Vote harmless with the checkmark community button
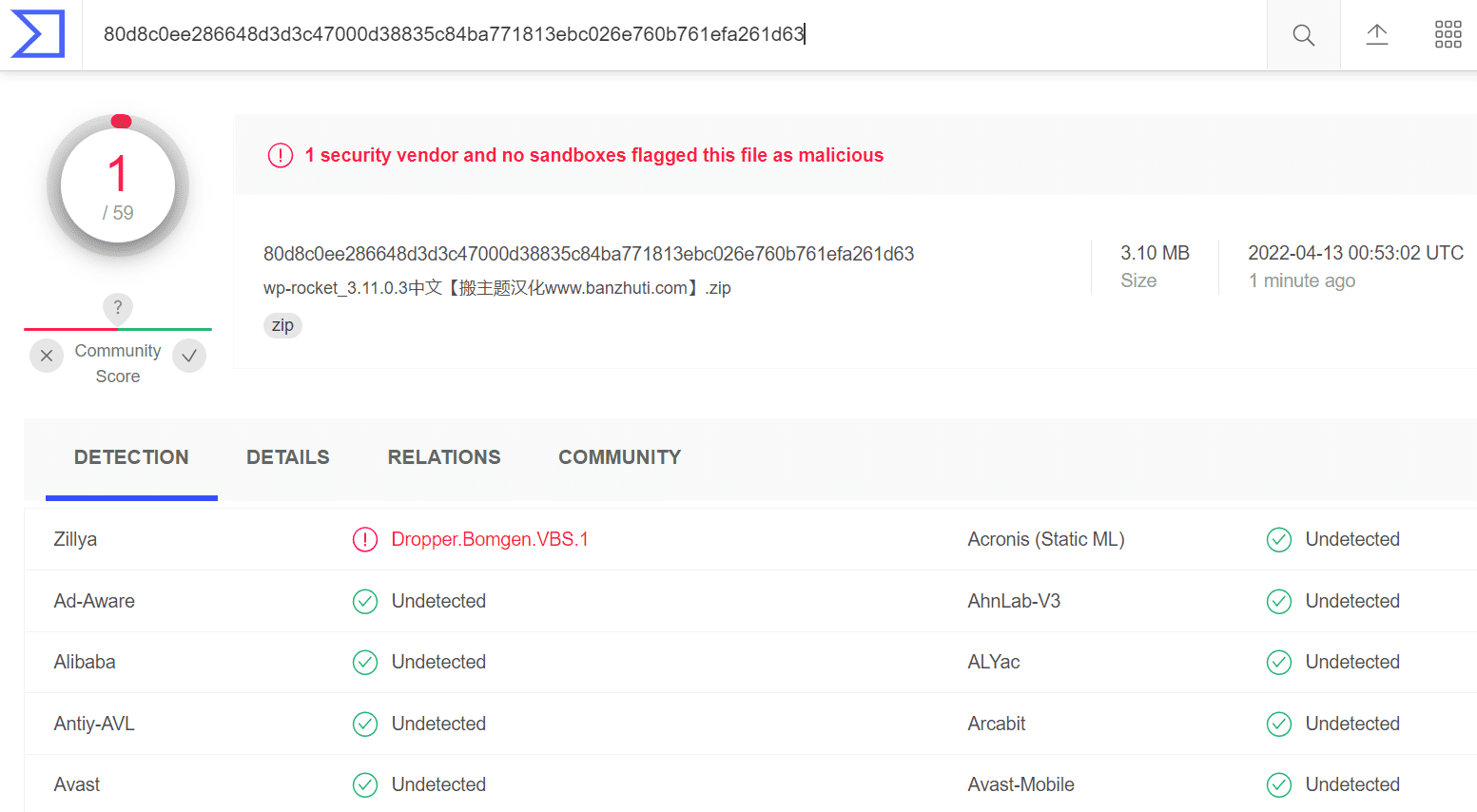 189,356
